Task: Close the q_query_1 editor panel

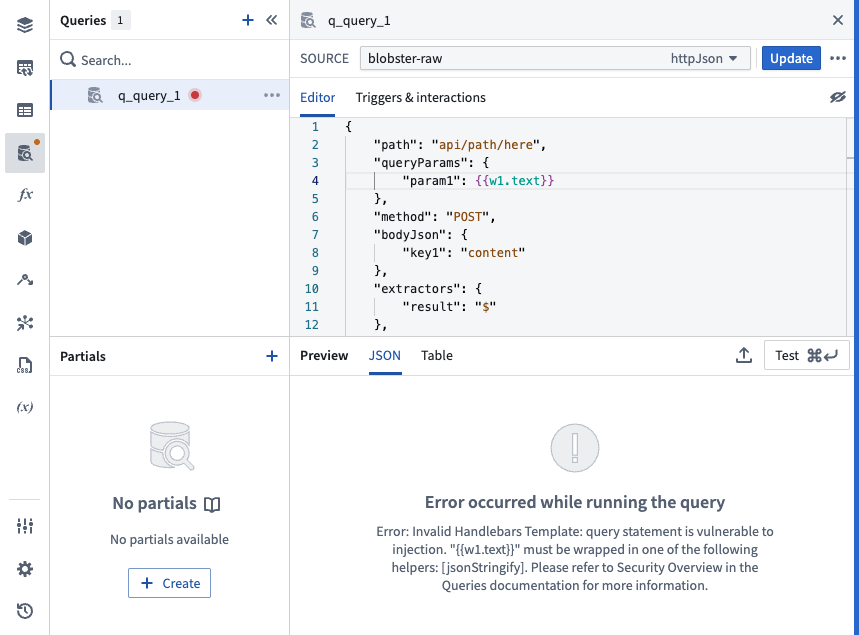Action: (x=838, y=20)
